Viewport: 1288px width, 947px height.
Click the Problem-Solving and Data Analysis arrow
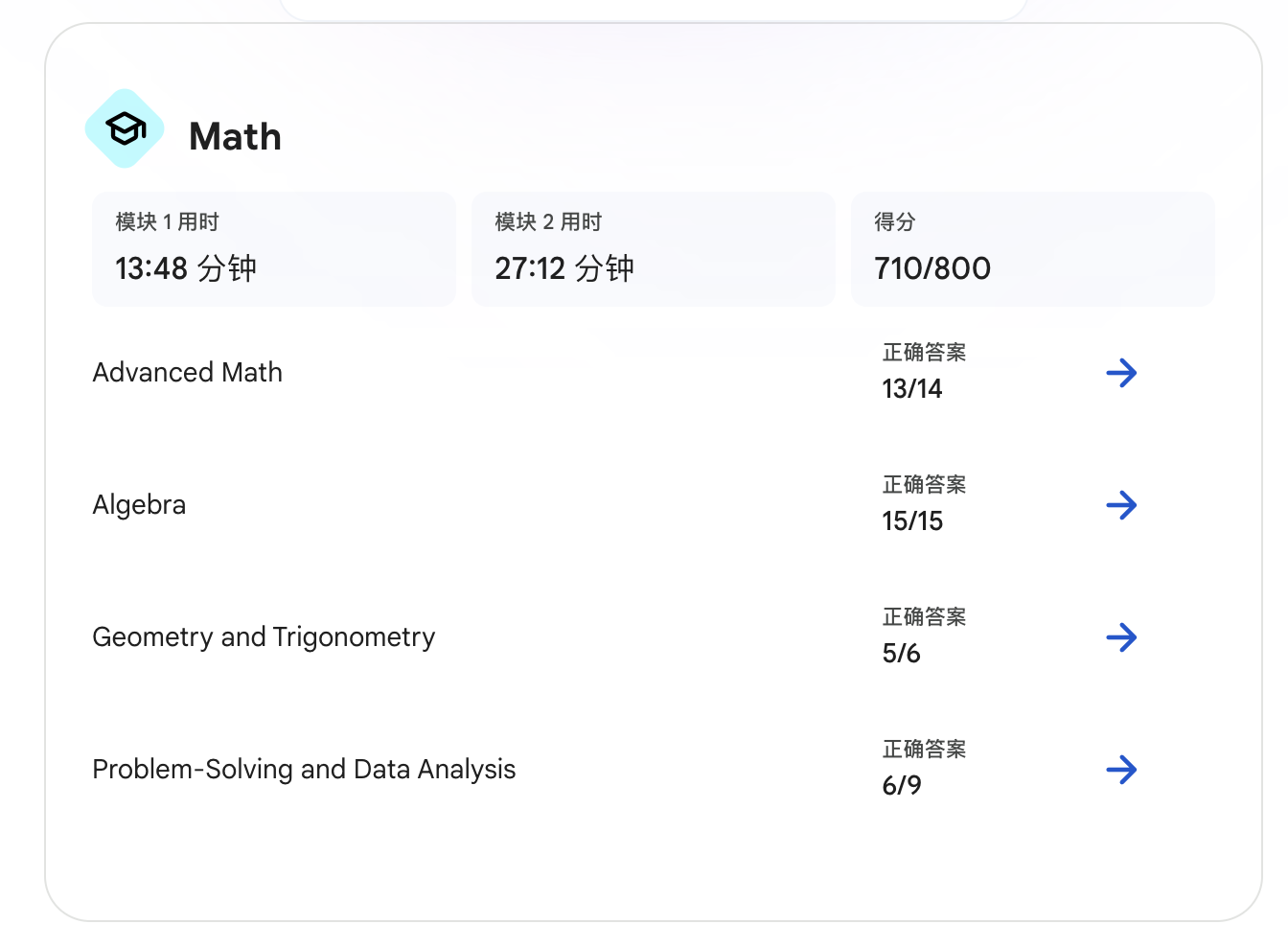[1121, 770]
